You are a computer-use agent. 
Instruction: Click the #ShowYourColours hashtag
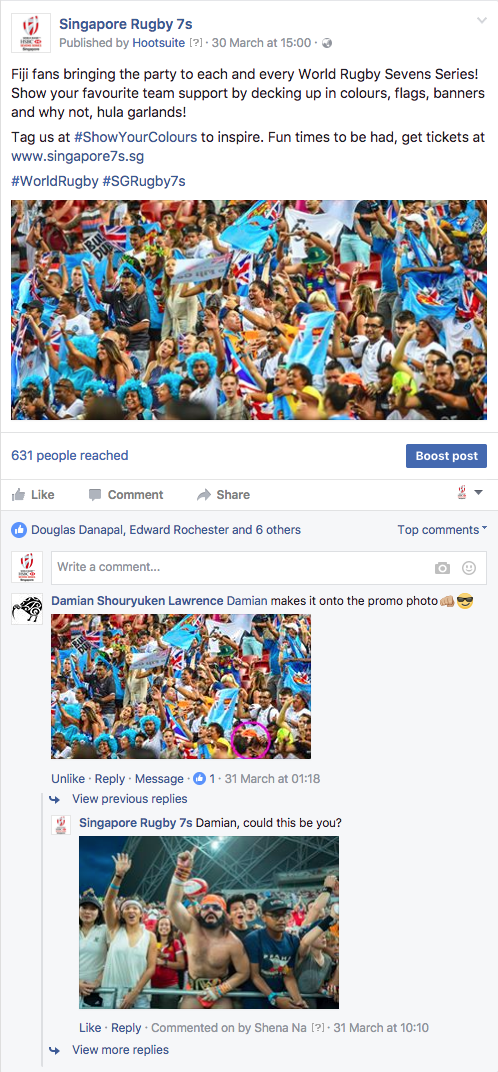(x=135, y=137)
